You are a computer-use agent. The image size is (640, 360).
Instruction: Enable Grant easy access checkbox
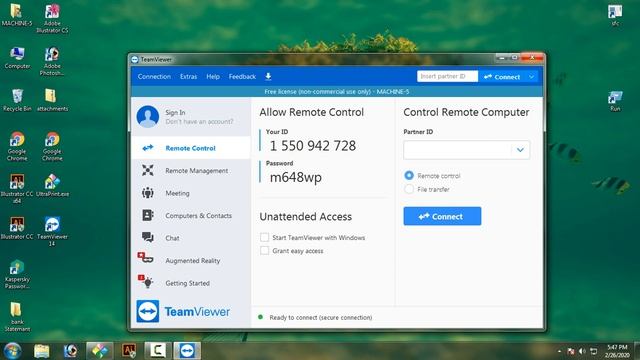click(x=264, y=250)
